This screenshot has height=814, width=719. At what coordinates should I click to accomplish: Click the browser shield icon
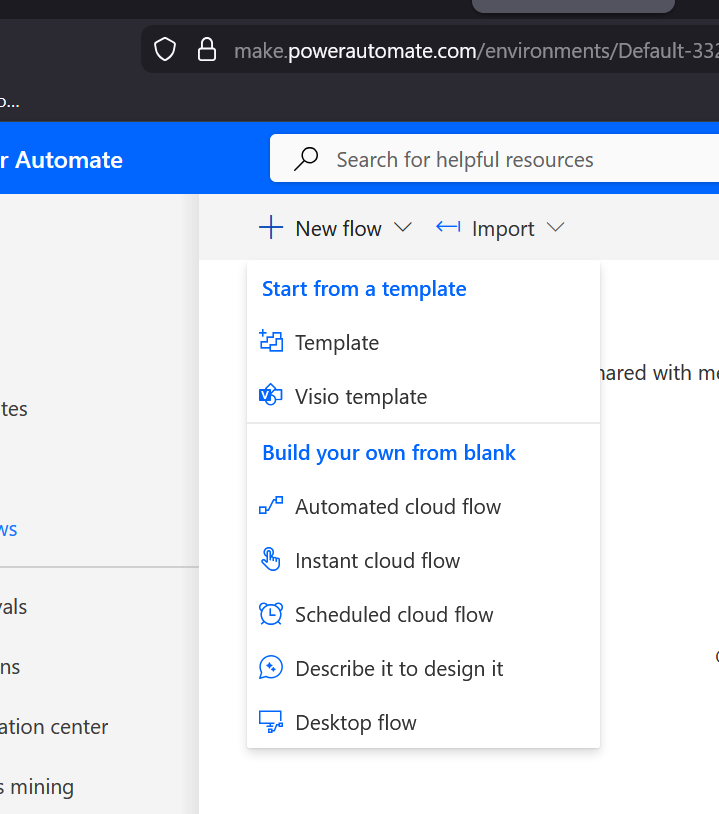(165, 50)
